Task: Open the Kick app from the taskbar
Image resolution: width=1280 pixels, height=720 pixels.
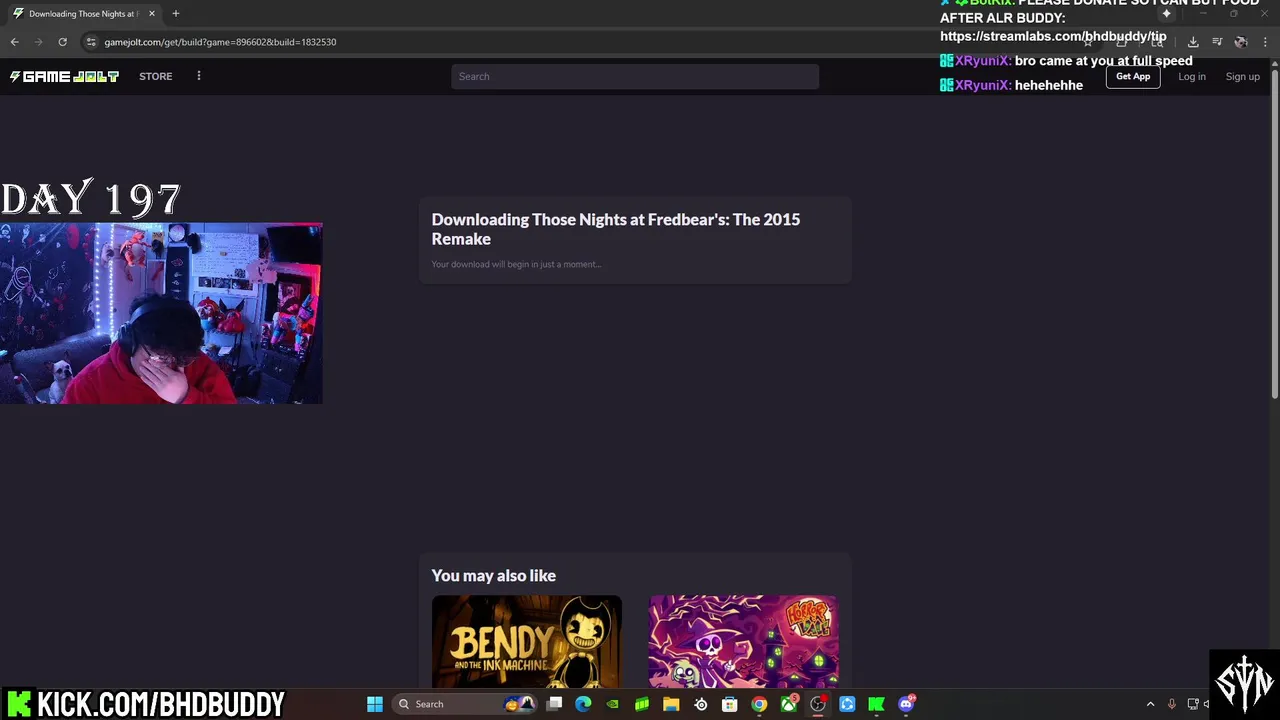Action: click(877, 704)
